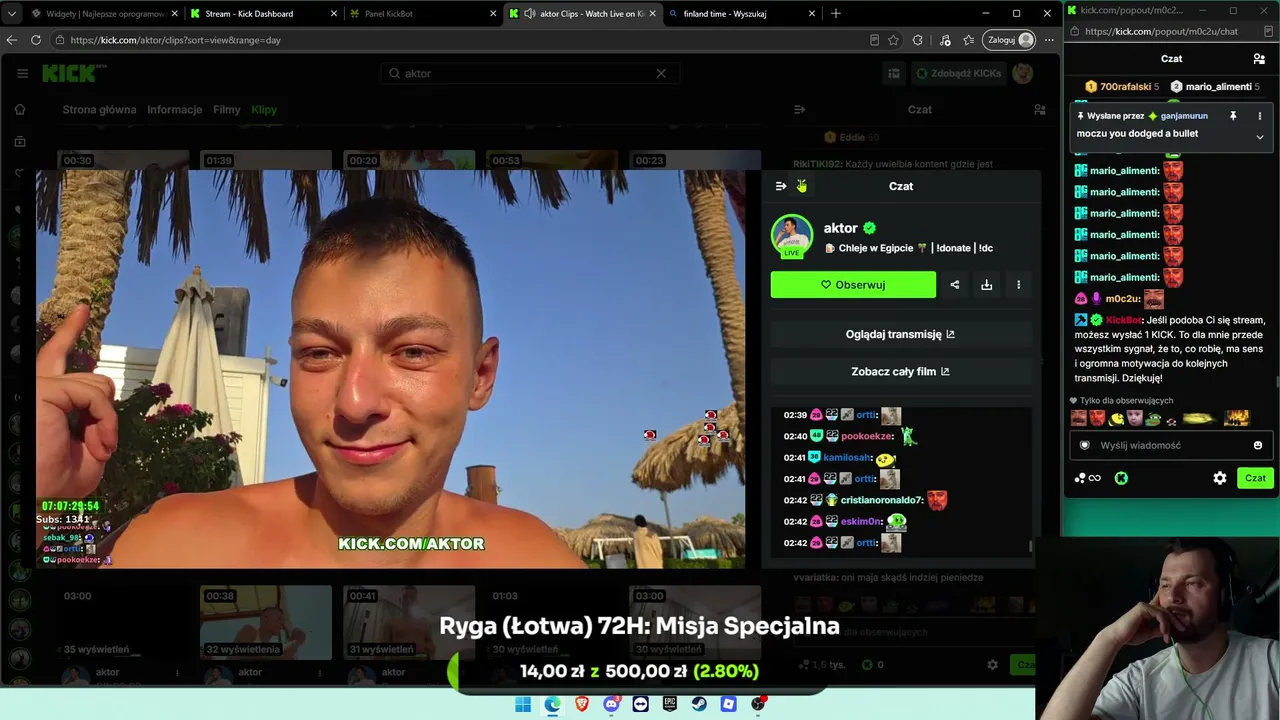This screenshot has height=720, width=1280.
Task: Click the dimmed leaderboard icon left of Zdobądź KICKs
Action: click(893, 73)
